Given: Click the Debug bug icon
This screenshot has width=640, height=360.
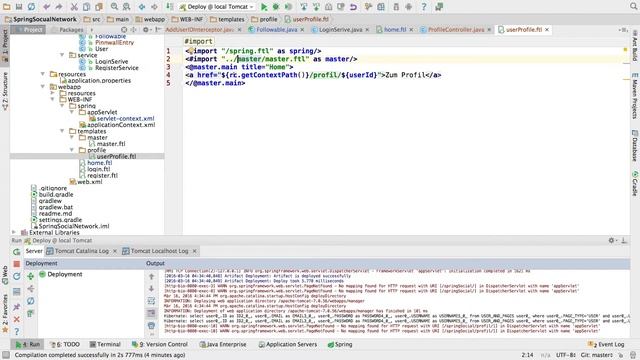Looking at the screenshot, I should coord(276,7).
